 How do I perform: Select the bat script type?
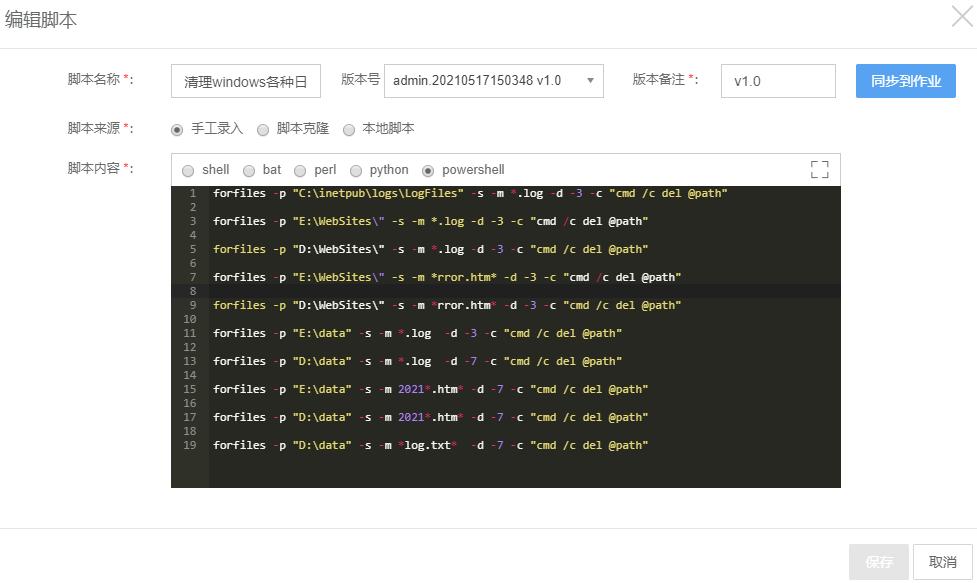pyautogui.click(x=249, y=170)
